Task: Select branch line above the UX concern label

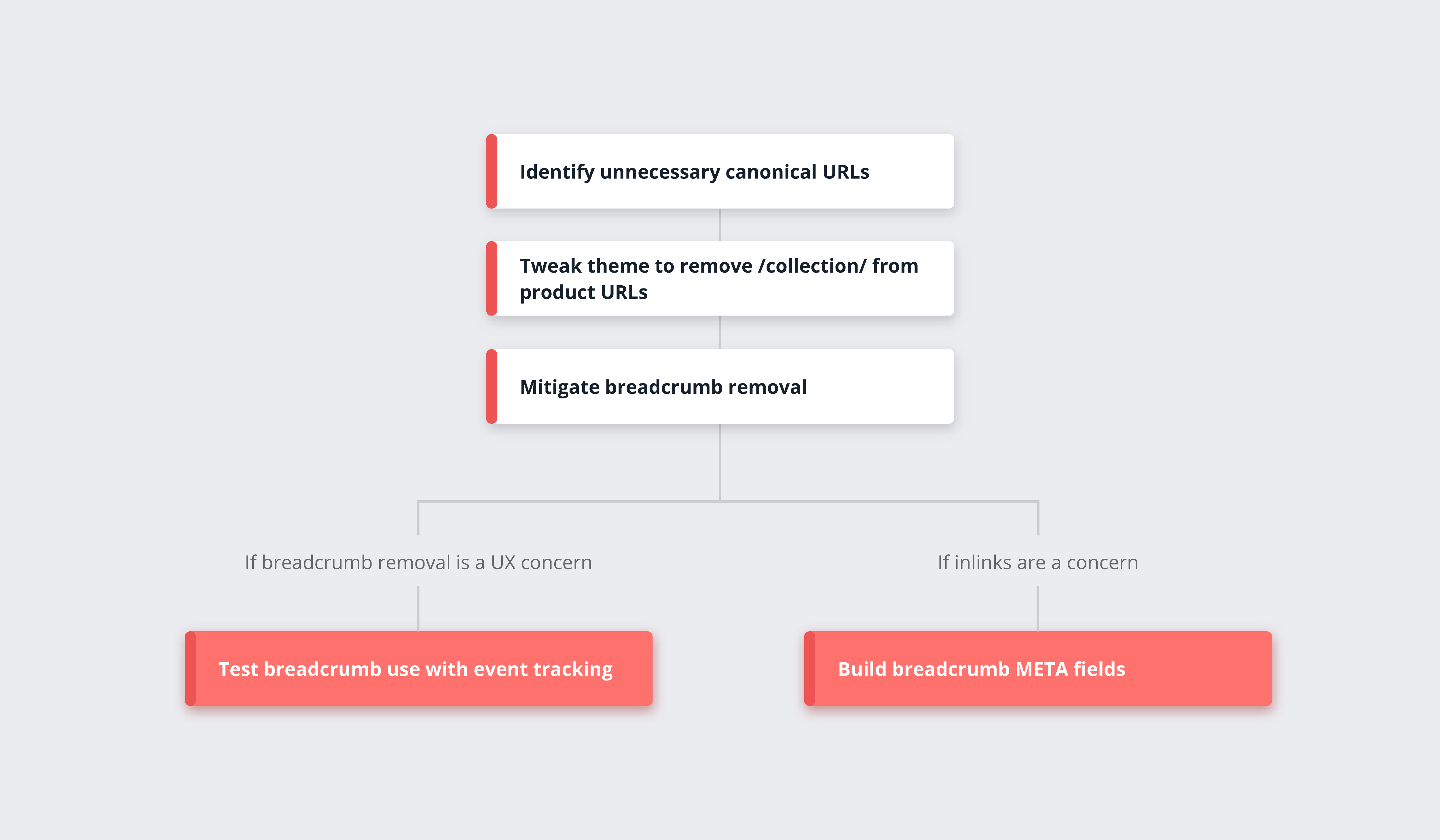Action: pyautogui.click(x=418, y=519)
